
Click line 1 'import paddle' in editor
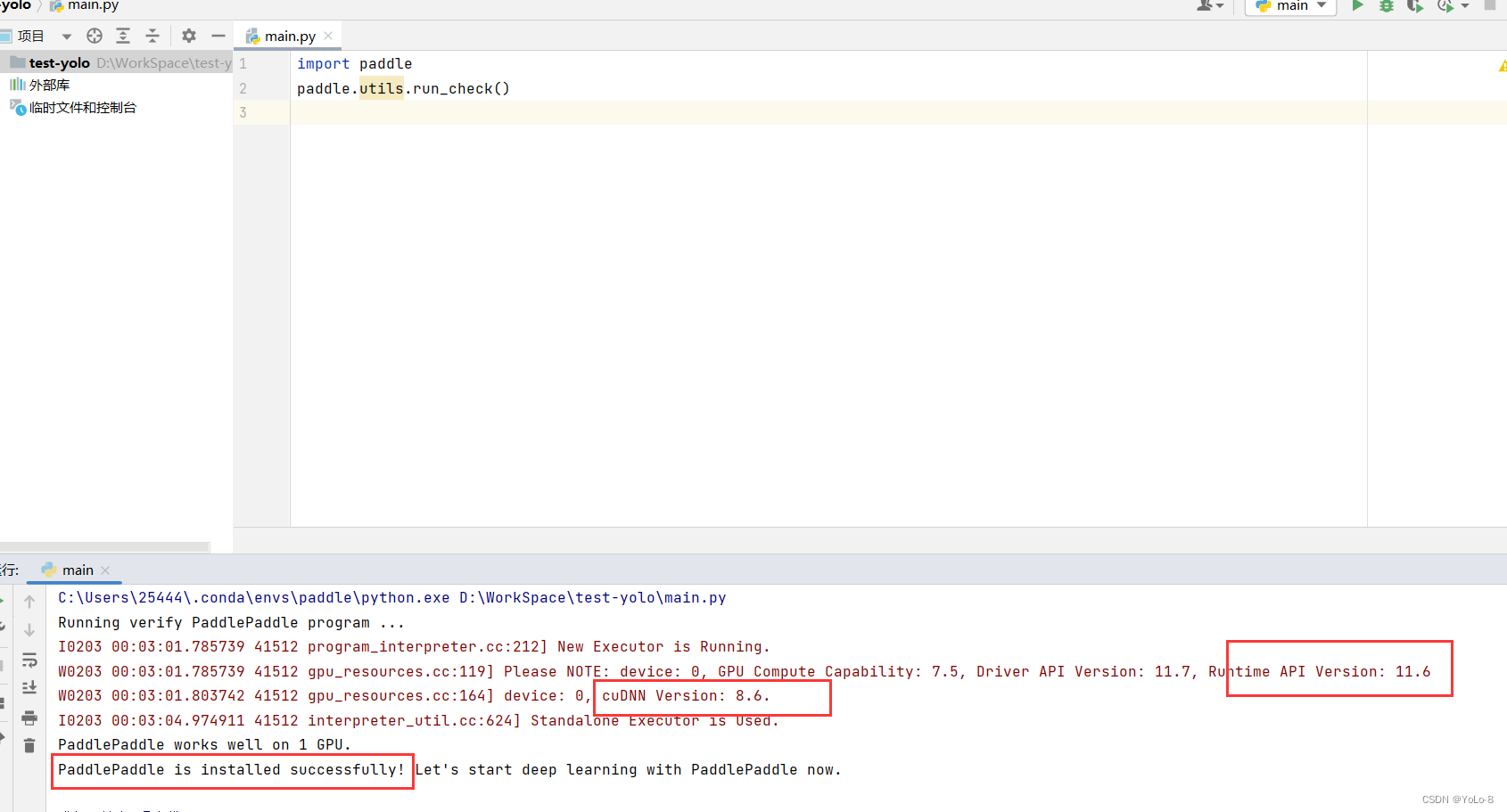click(x=354, y=64)
